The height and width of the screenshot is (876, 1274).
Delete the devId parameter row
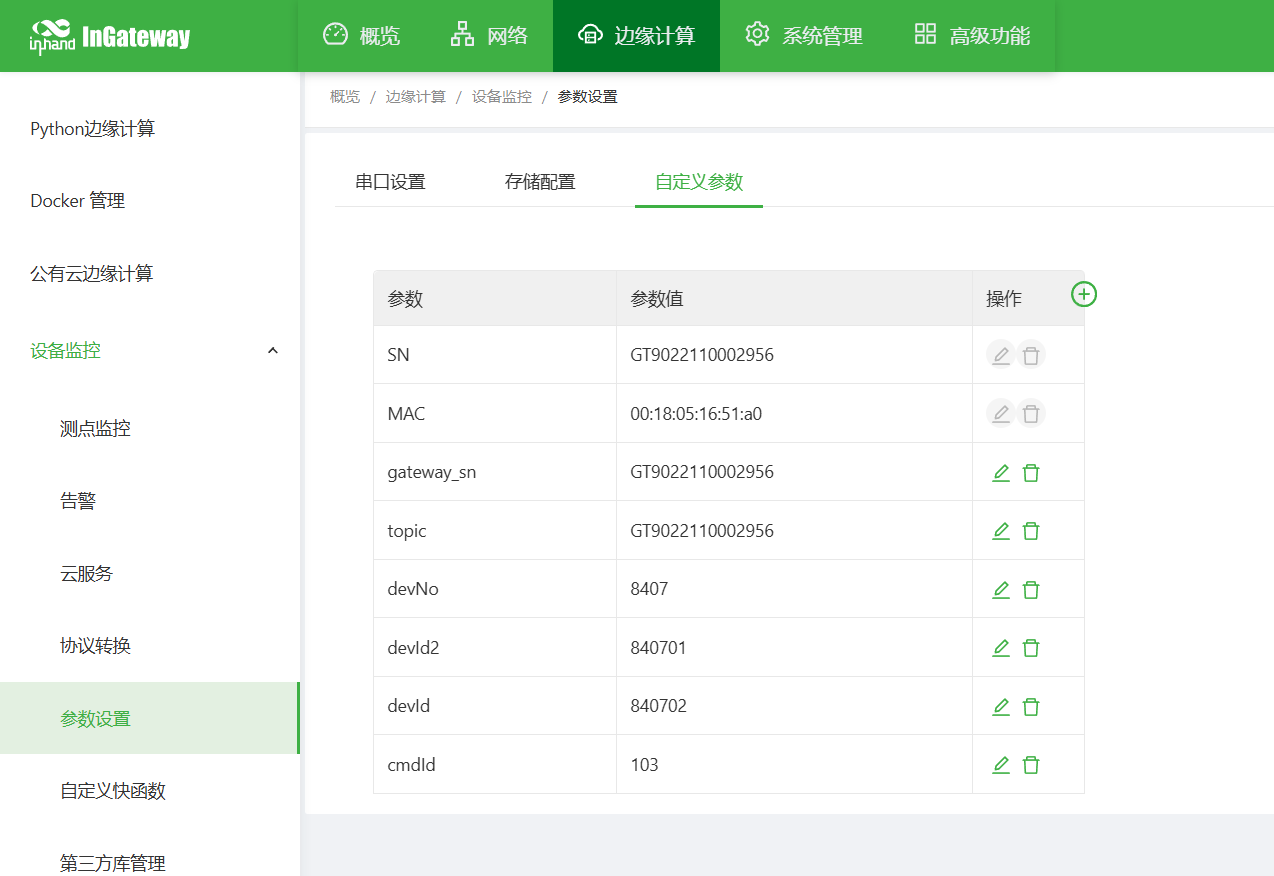pyautogui.click(x=1031, y=707)
